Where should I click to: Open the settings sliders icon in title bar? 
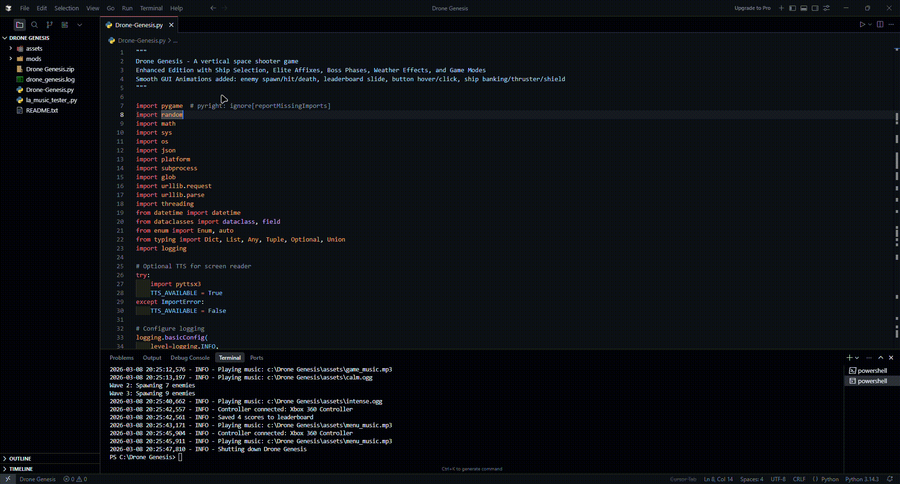coord(827,8)
